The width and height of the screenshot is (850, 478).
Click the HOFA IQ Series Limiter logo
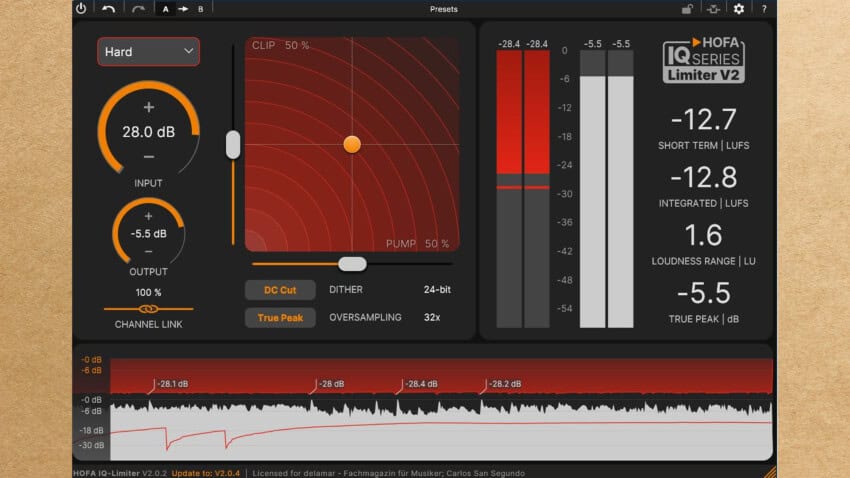coord(704,60)
